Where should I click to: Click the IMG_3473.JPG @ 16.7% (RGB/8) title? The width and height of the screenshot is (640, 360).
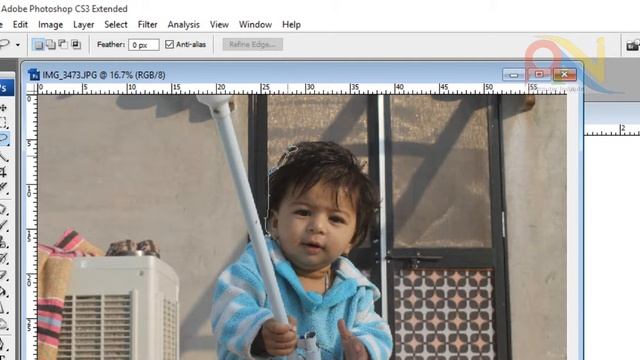[x=104, y=75]
